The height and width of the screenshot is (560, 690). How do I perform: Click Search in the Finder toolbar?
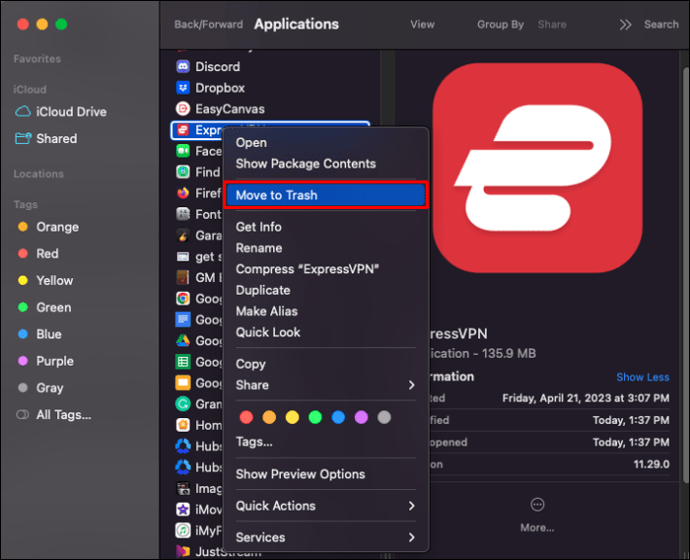(x=661, y=25)
